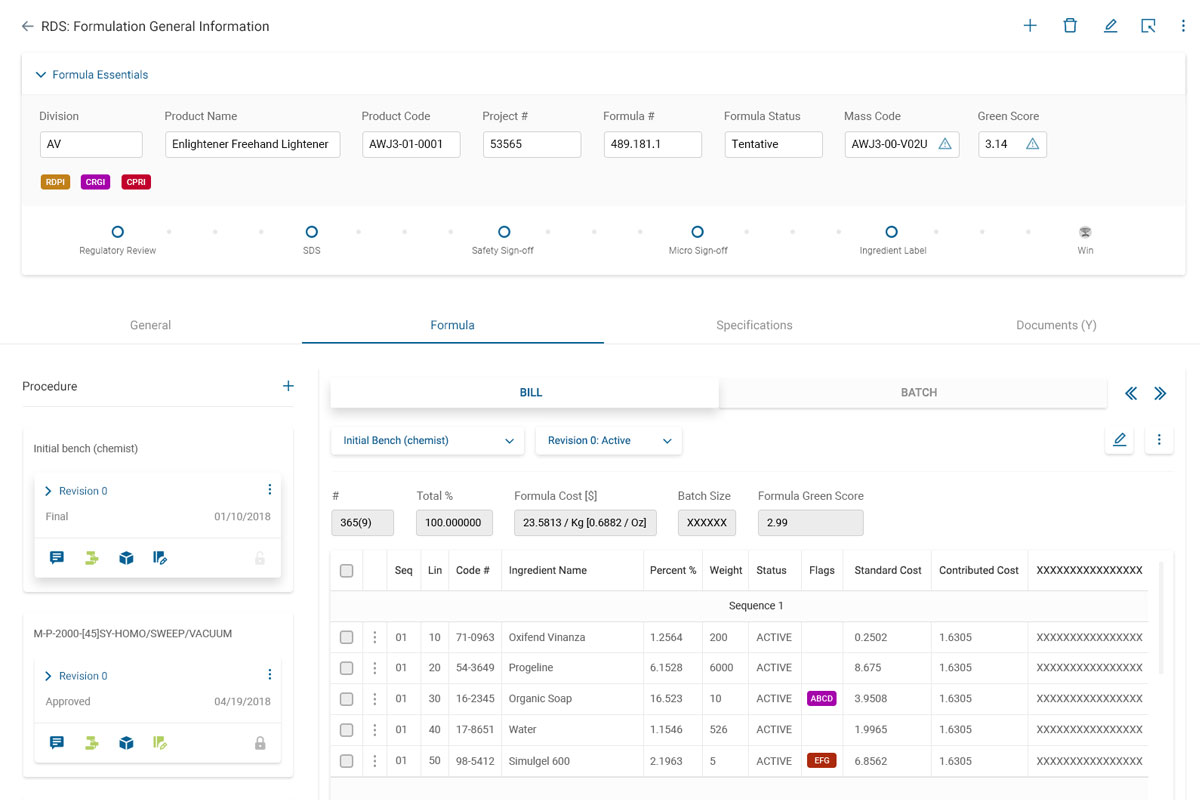Open the pop-out window icon in header
This screenshot has height=800, width=1200.
pos(1148,26)
